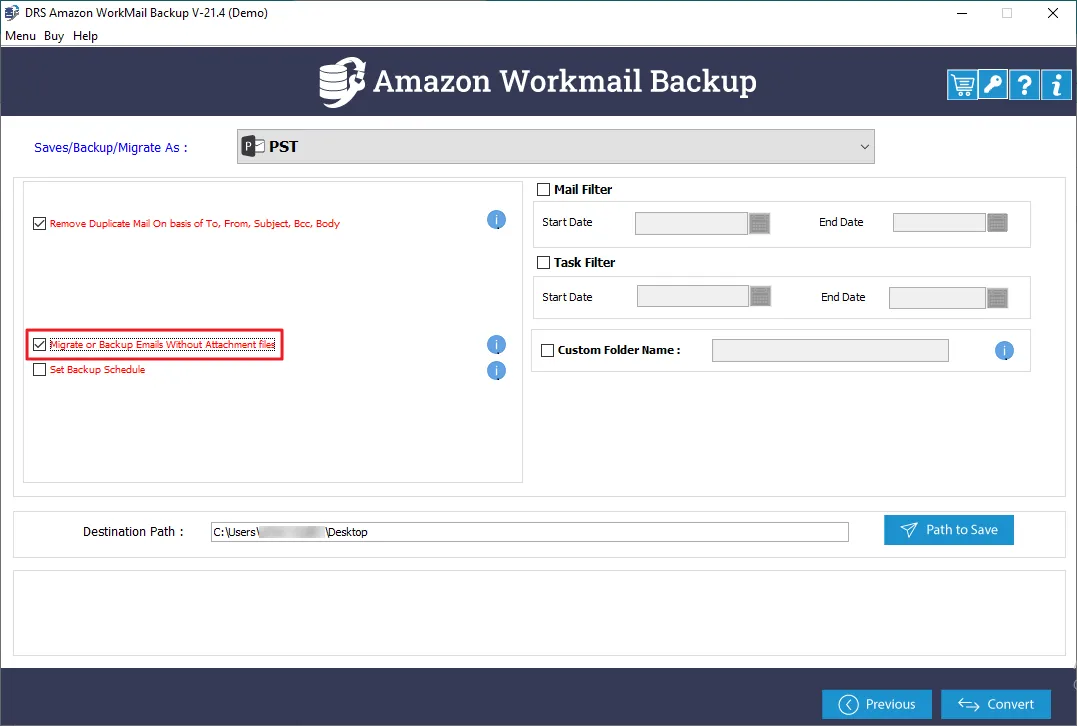Open Task Filter Start Date calendar
Image resolution: width=1077 pixels, height=726 pixels.
coord(760,297)
